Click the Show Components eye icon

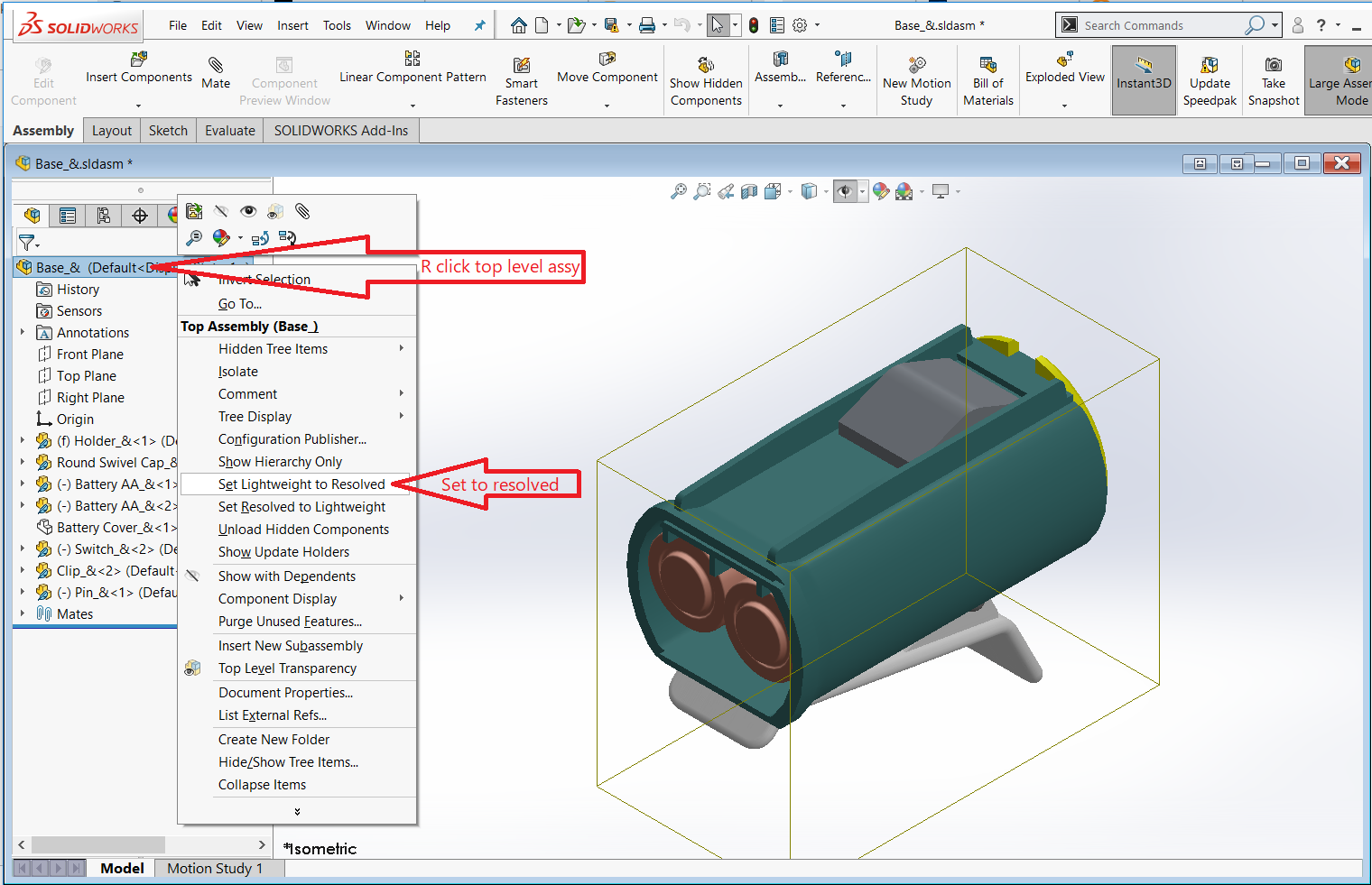click(248, 211)
